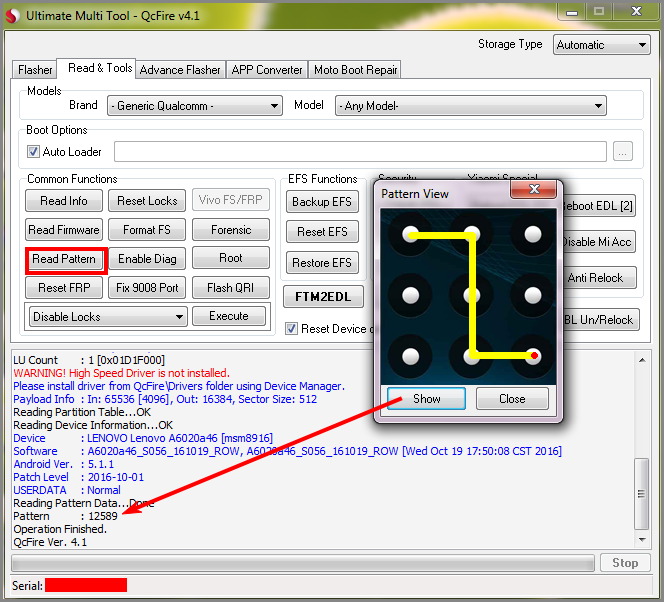Click the 'Operation Finished.' log line
This screenshot has height=602, width=664.
(x=60, y=529)
